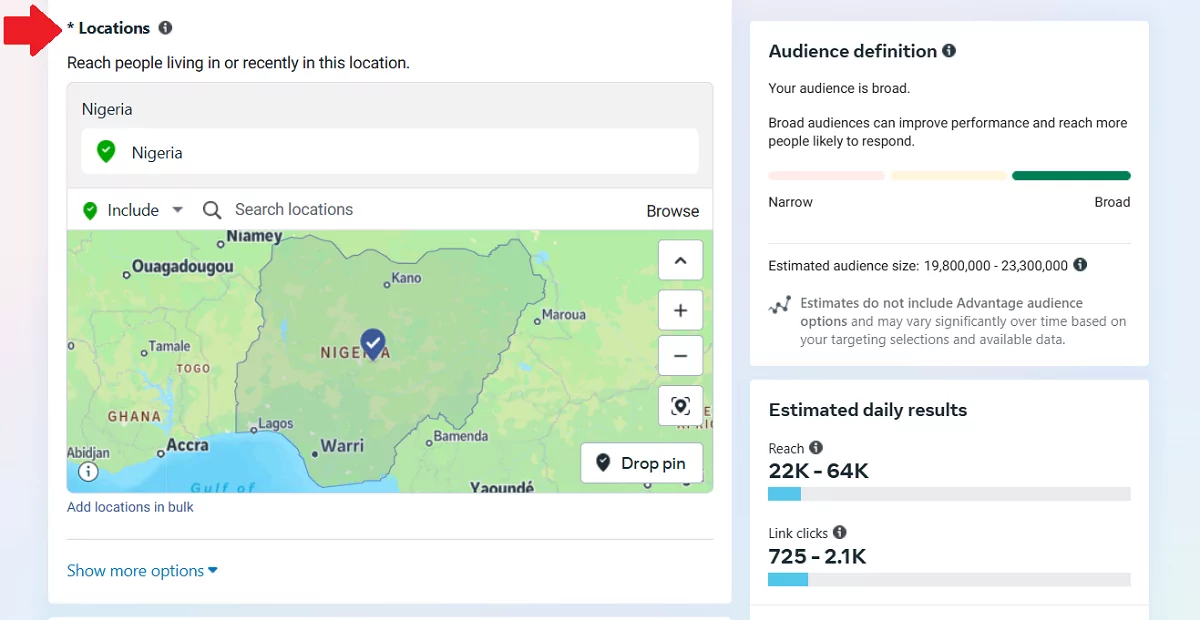The height and width of the screenshot is (620, 1200).
Task: Click the Nigeria pin marker on map
Action: [x=373, y=343]
